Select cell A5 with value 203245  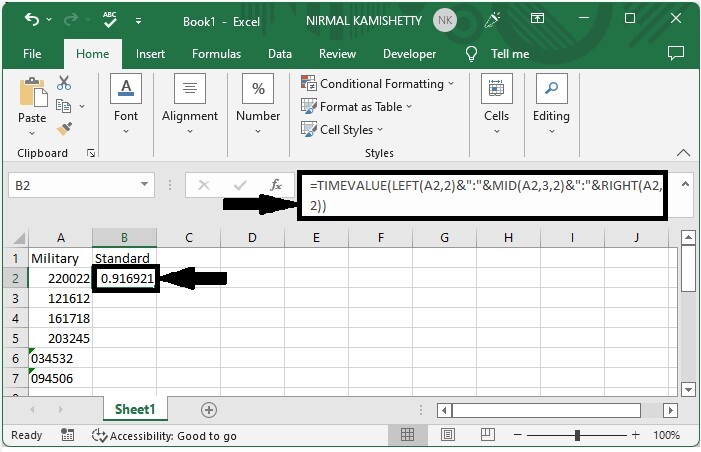point(60,338)
